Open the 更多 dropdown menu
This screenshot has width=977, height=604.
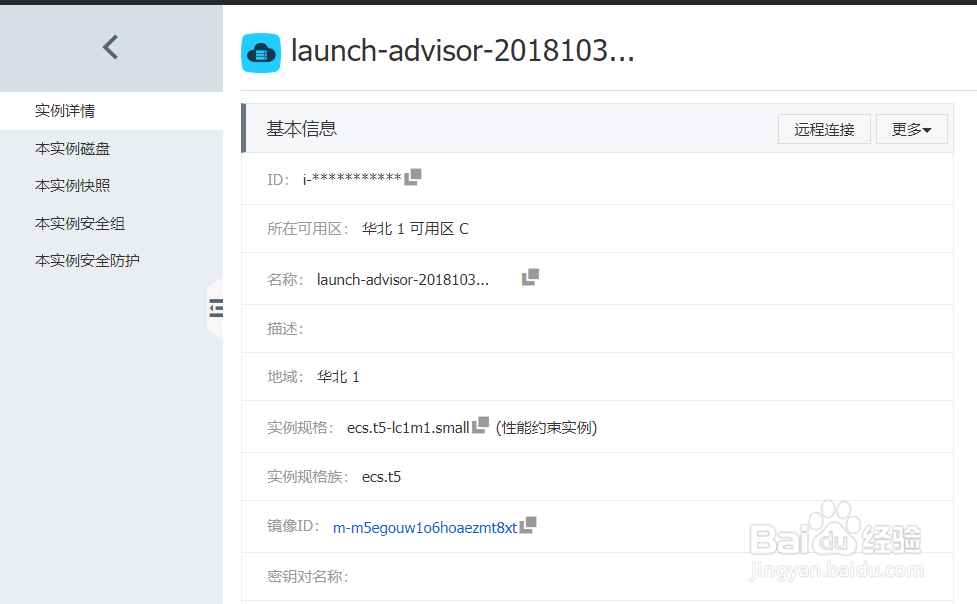tap(911, 128)
